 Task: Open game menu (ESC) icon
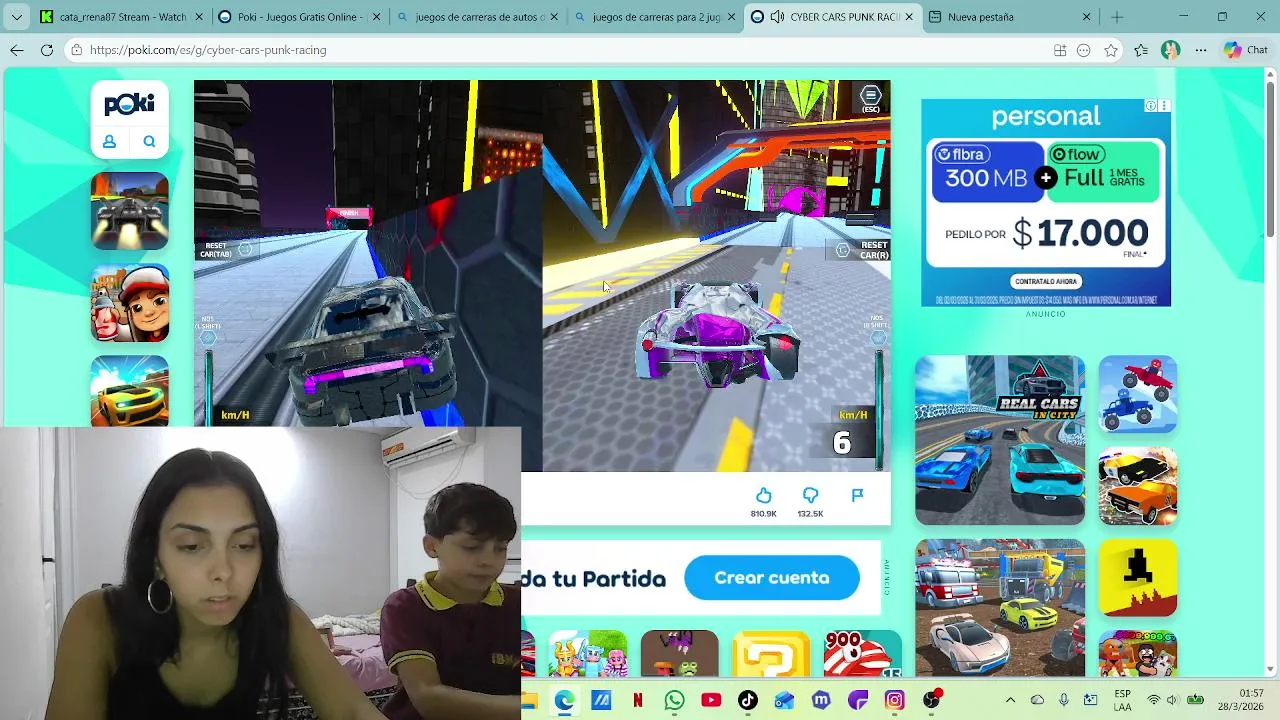(871, 97)
